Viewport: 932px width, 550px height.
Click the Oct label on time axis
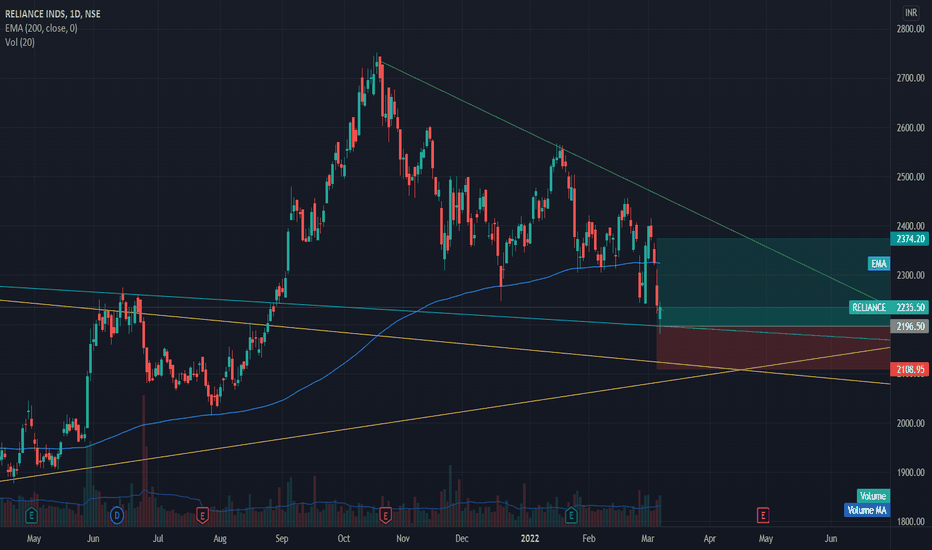pos(344,539)
